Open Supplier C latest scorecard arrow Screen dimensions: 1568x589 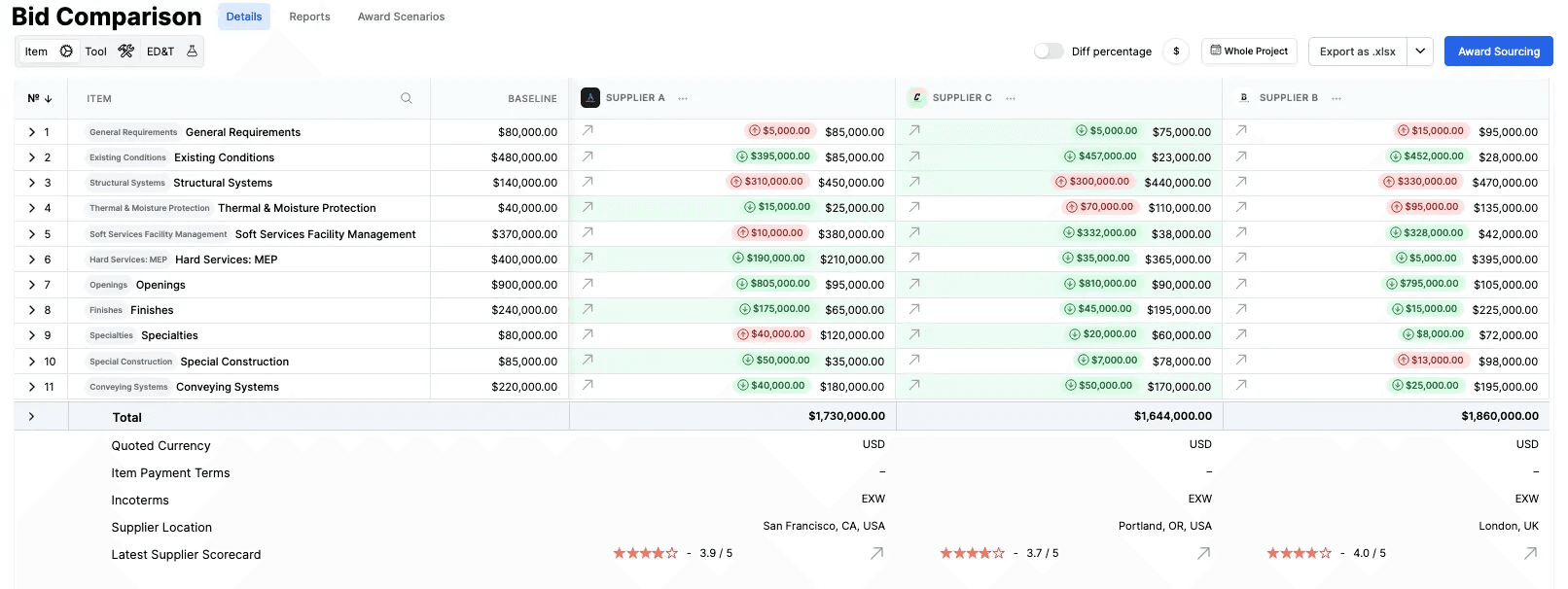(x=1203, y=553)
